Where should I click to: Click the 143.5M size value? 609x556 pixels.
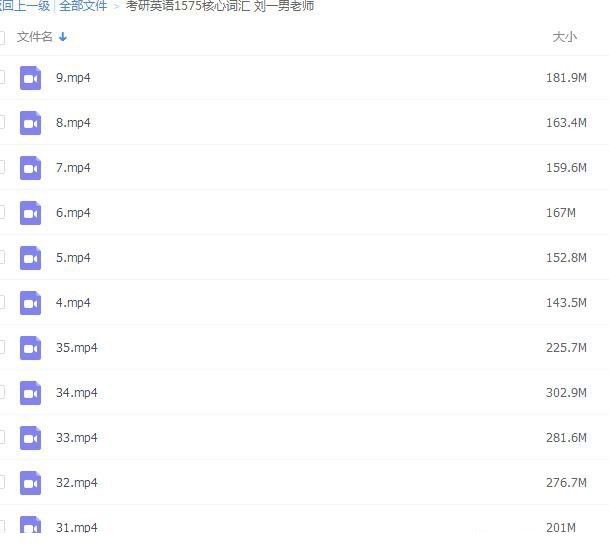[x=566, y=303]
